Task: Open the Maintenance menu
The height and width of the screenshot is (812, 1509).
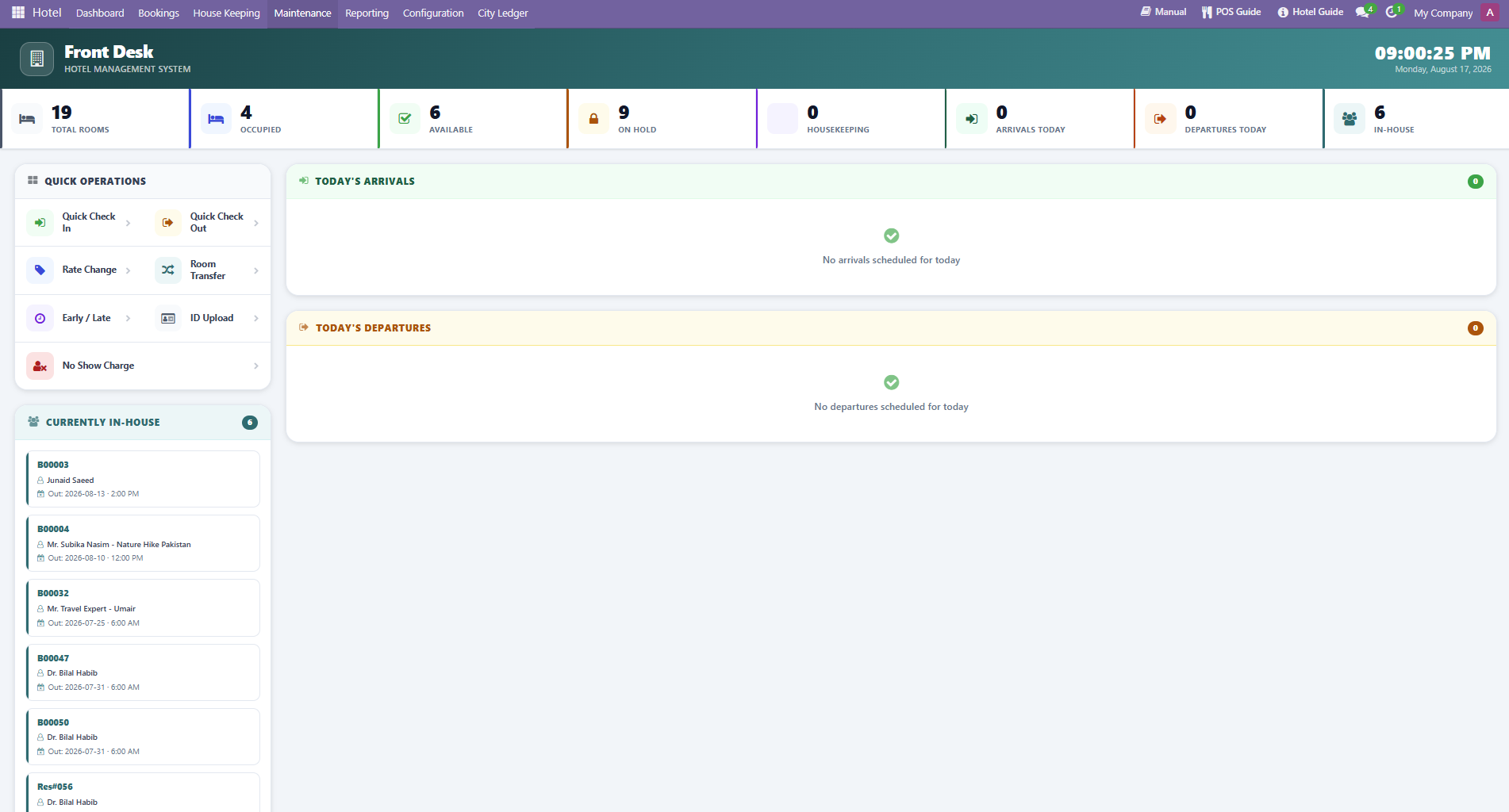Action: pyautogui.click(x=302, y=13)
